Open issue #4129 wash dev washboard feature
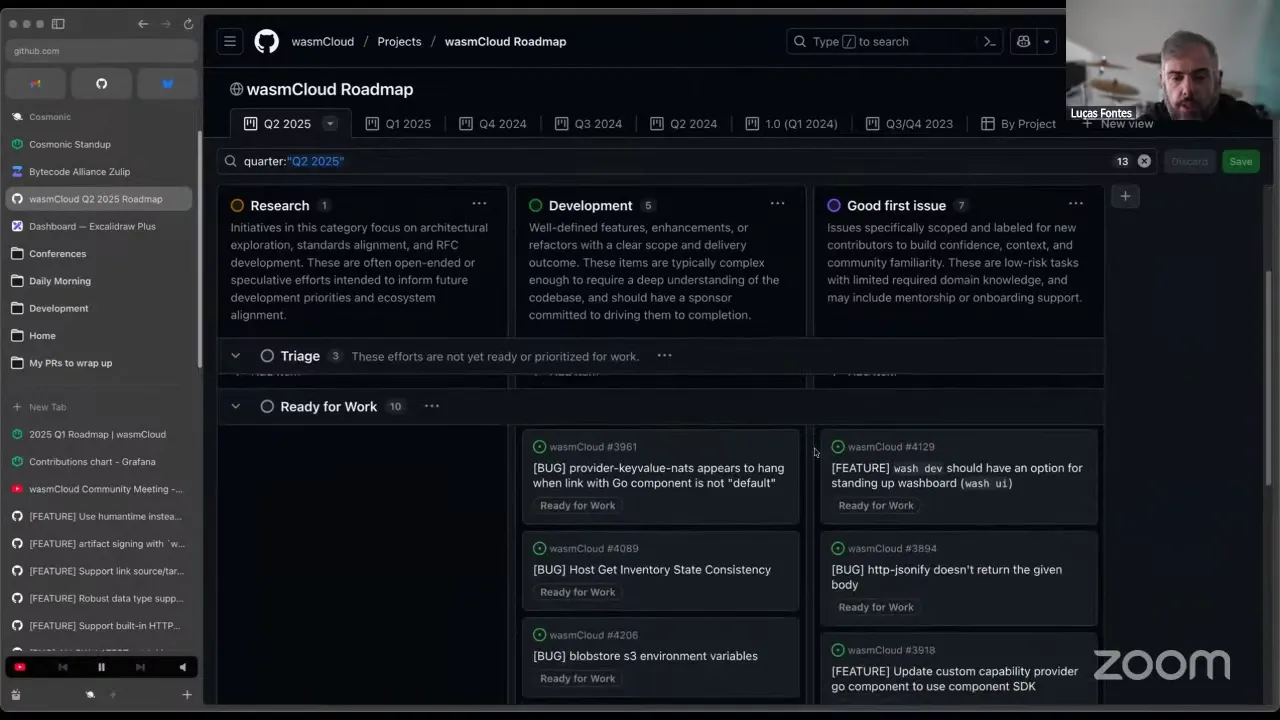 click(x=958, y=477)
